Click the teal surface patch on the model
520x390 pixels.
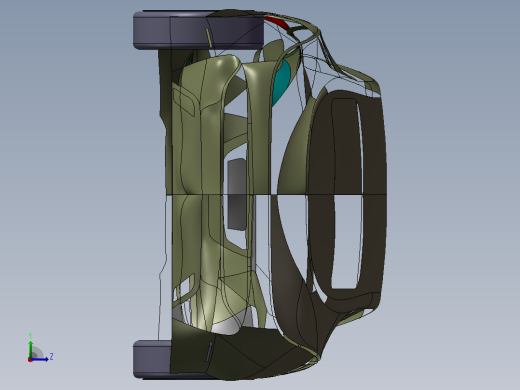281,83
